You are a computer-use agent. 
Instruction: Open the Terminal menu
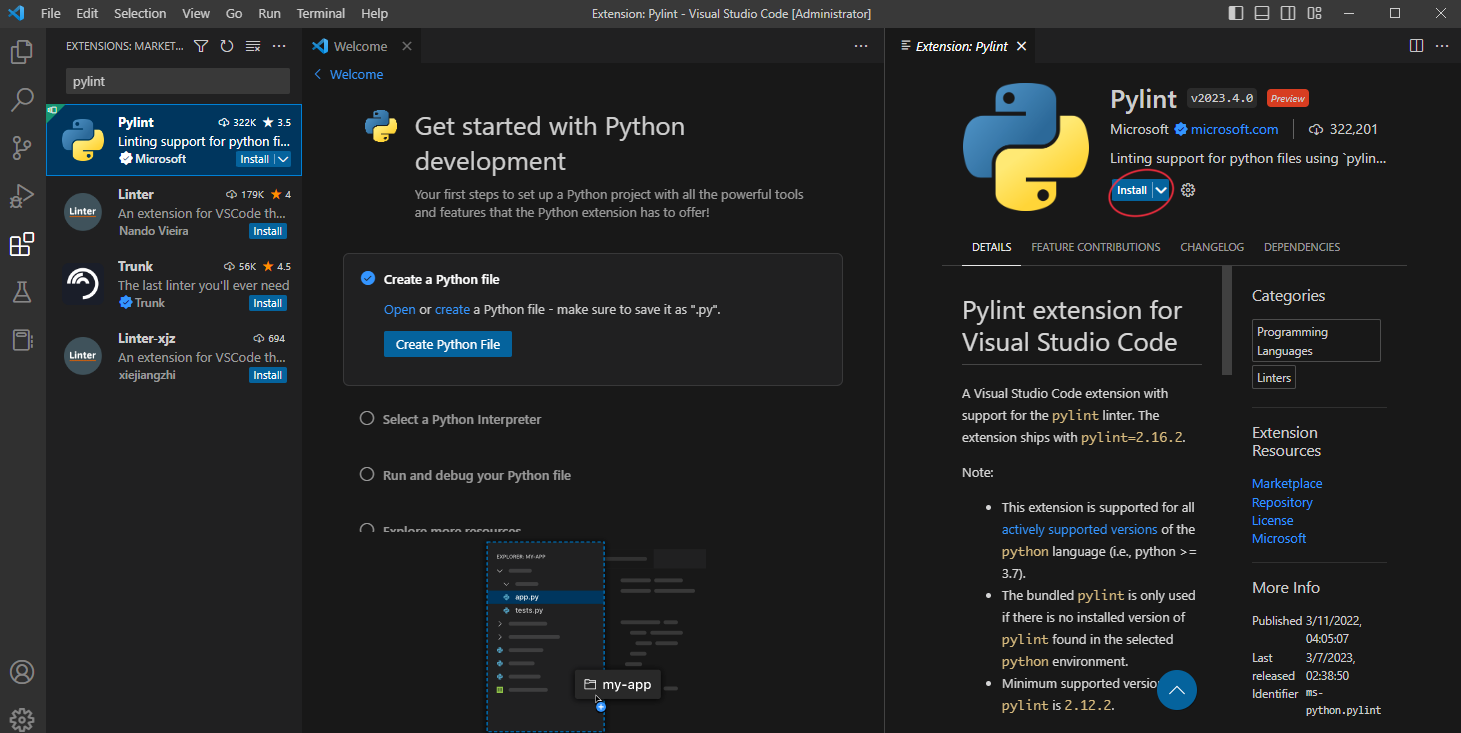[321, 13]
